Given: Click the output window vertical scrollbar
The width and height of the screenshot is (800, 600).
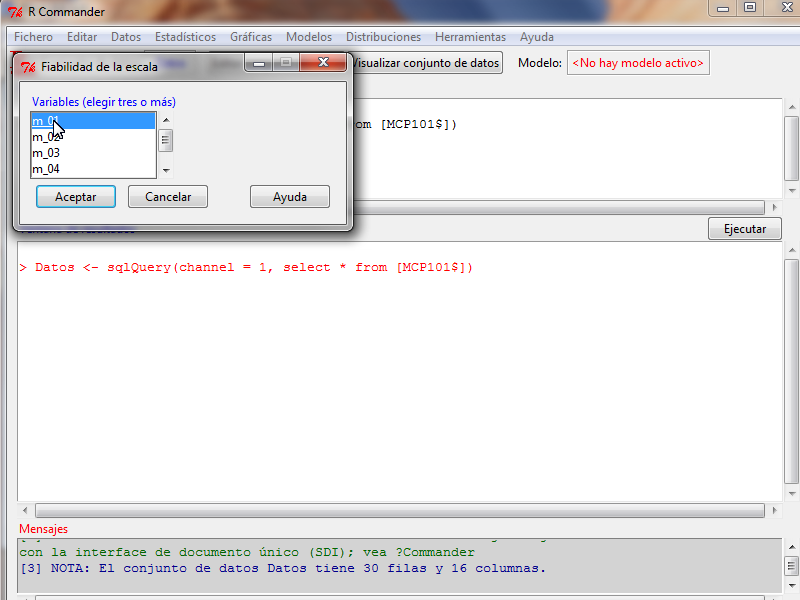Looking at the screenshot, I should coord(791,370).
